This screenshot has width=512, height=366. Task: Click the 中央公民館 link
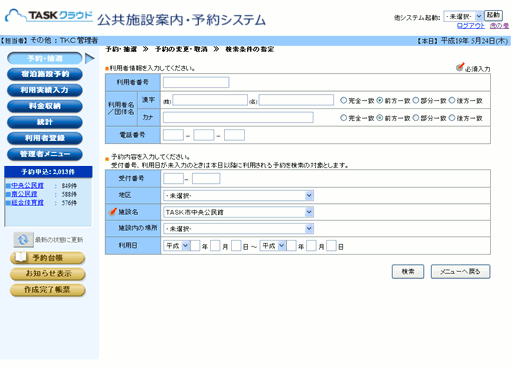(x=27, y=185)
